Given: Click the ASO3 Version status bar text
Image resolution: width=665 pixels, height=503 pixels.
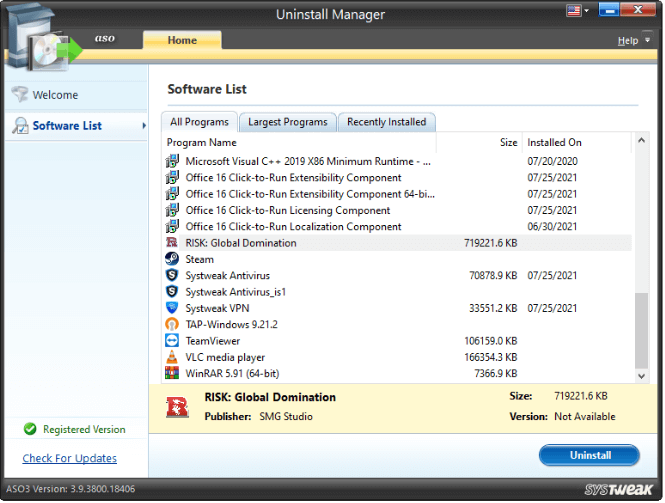Looking at the screenshot, I should pyautogui.click(x=70, y=489).
